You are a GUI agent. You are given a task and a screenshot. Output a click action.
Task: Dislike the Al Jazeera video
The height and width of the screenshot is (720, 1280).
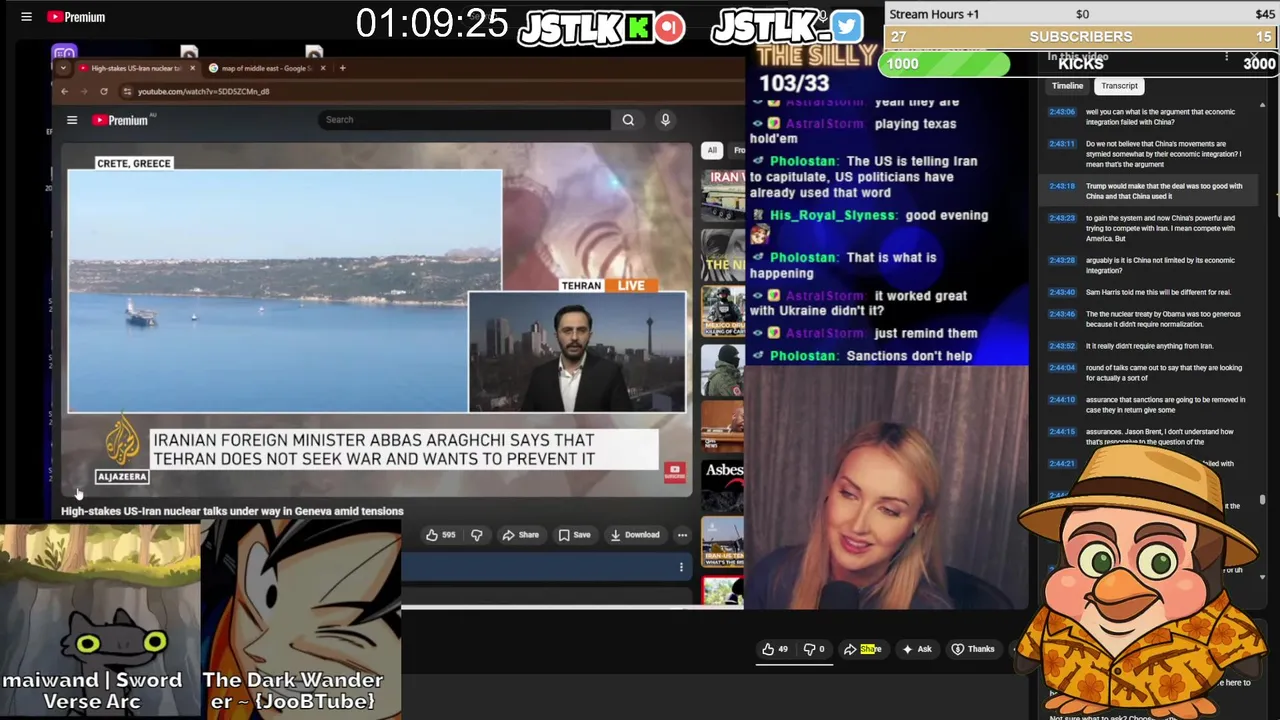tap(477, 535)
